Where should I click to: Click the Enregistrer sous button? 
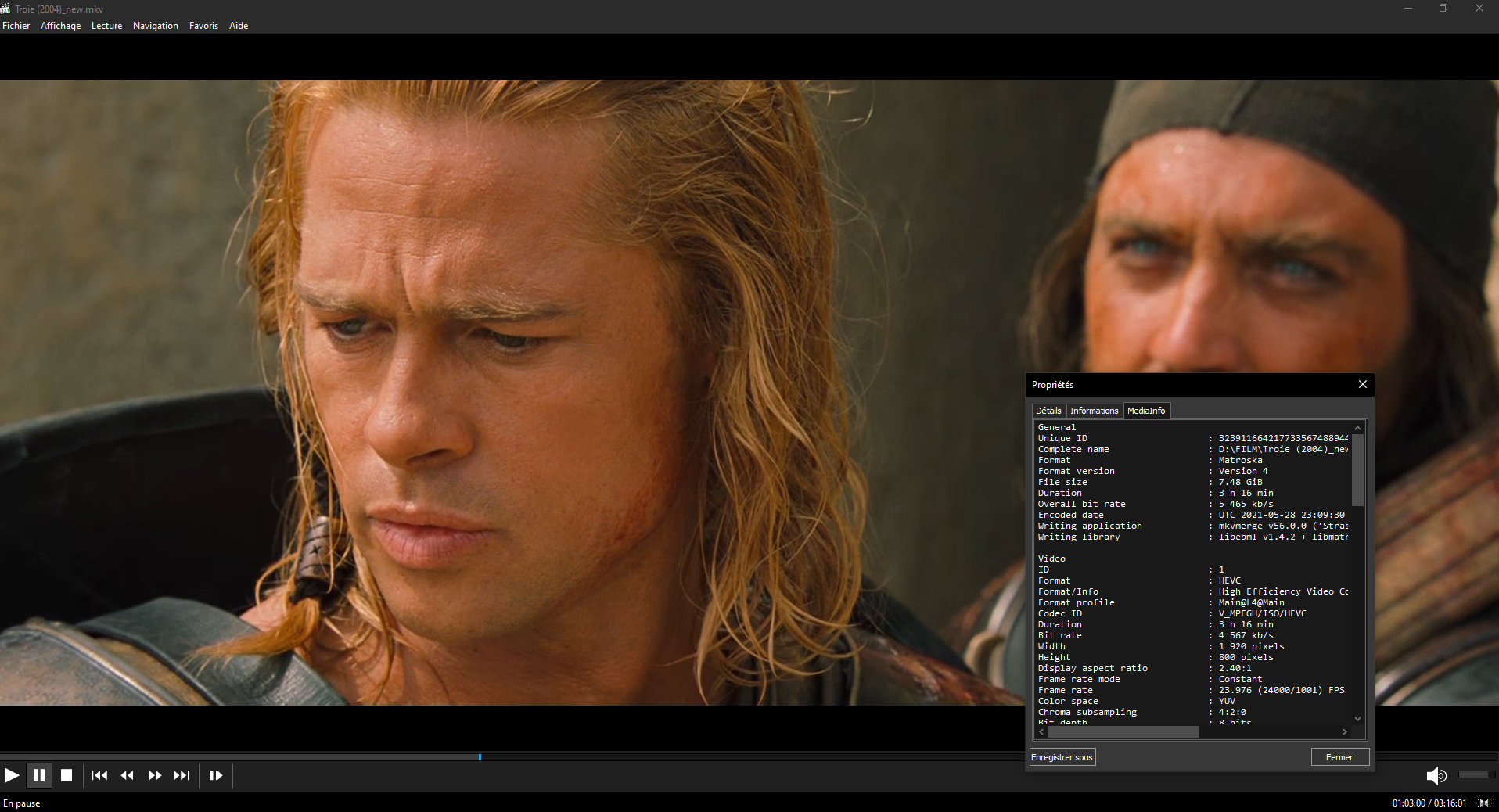(x=1062, y=757)
